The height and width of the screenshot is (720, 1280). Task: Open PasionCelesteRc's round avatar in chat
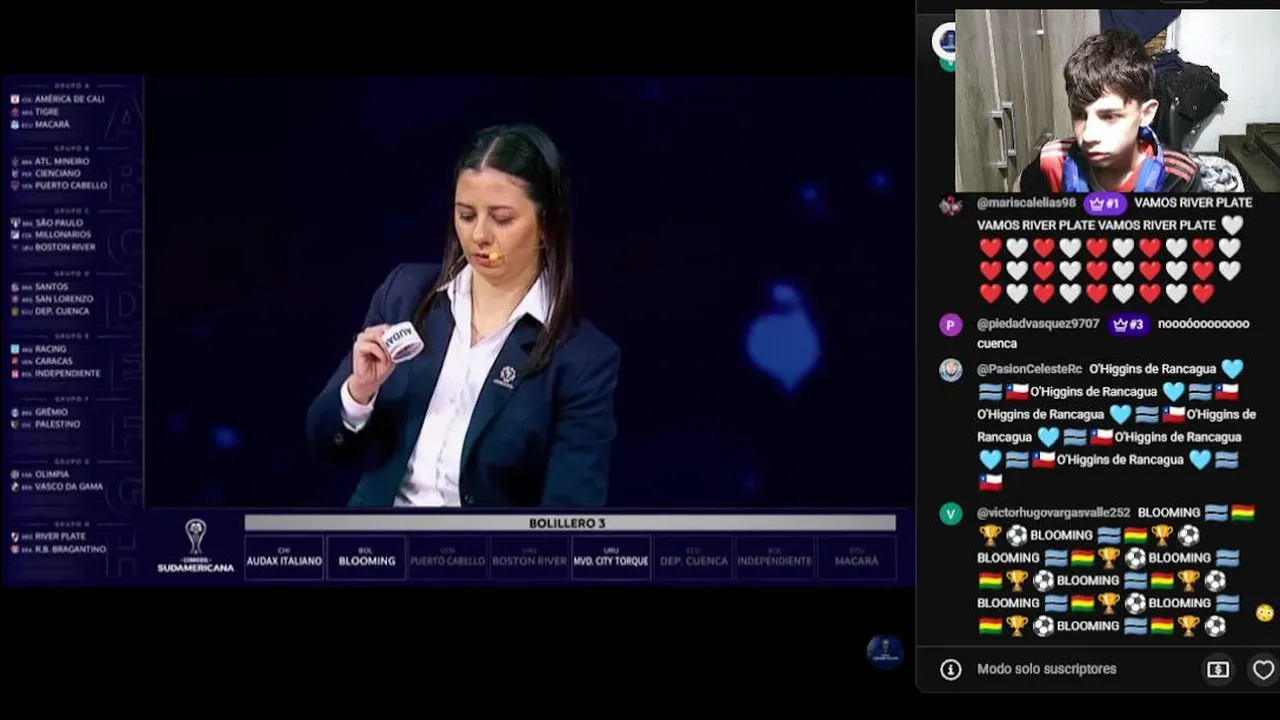coord(950,370)
